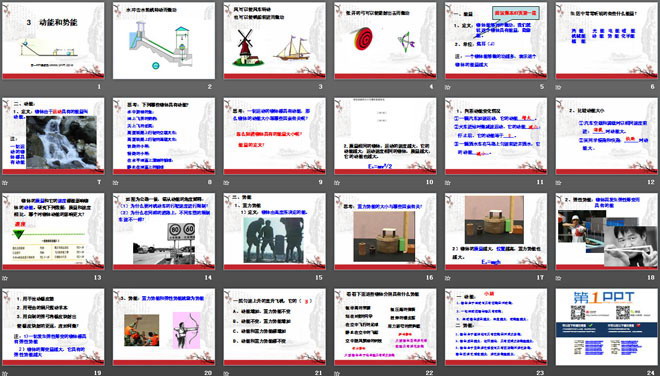
Task: Click animation star icon under slide 9
Action: (226, 183)
